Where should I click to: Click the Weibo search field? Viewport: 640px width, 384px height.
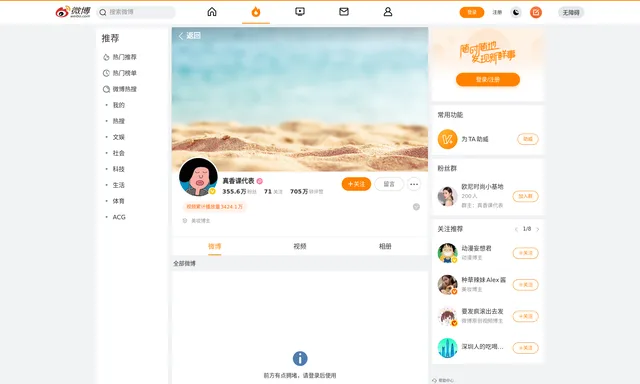(136, 12)
